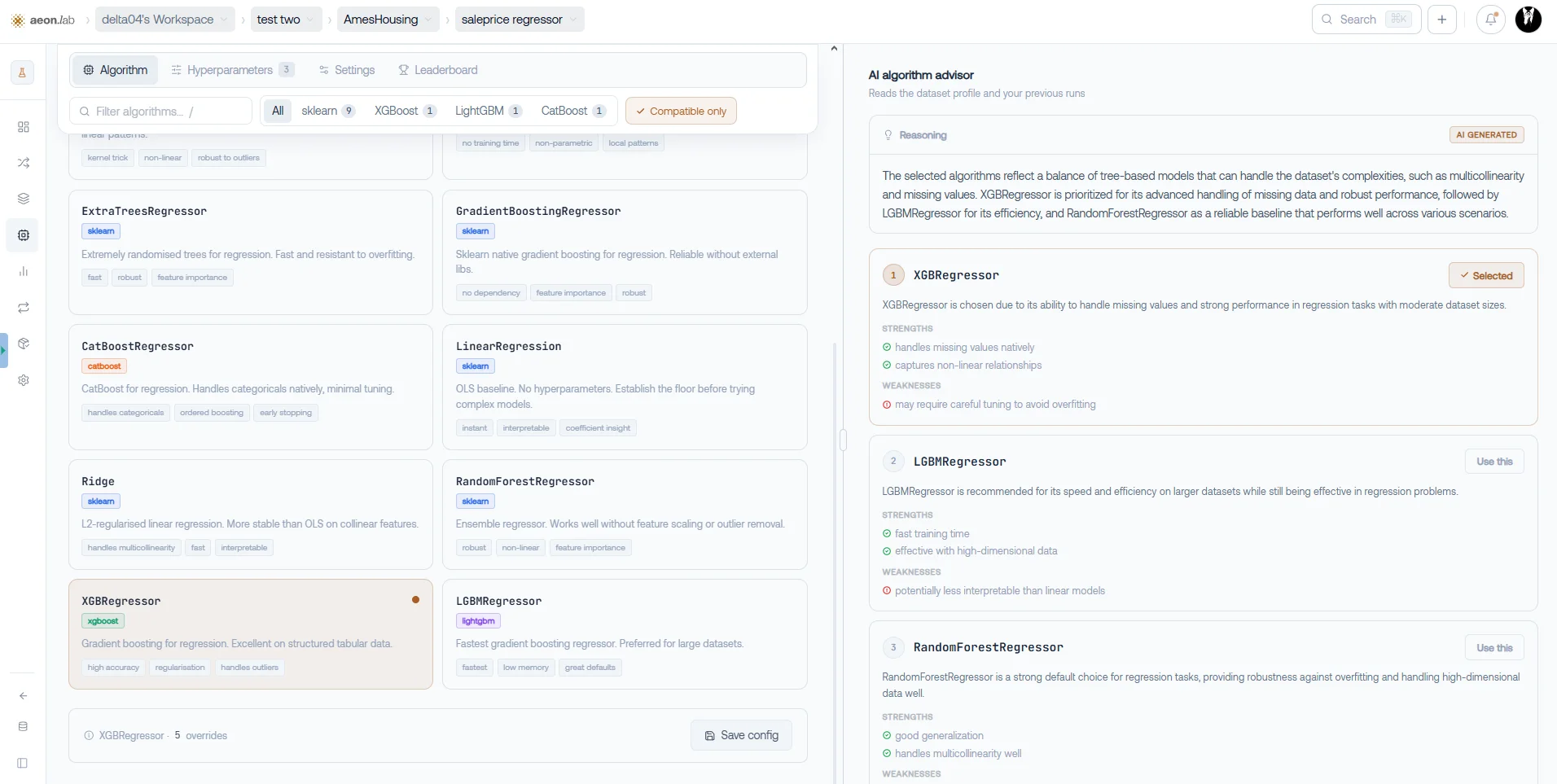Filter algorithms by LightGBM
Viewport: 1557px width, 784px height.
pyautogui.click(x=489, y=111)
